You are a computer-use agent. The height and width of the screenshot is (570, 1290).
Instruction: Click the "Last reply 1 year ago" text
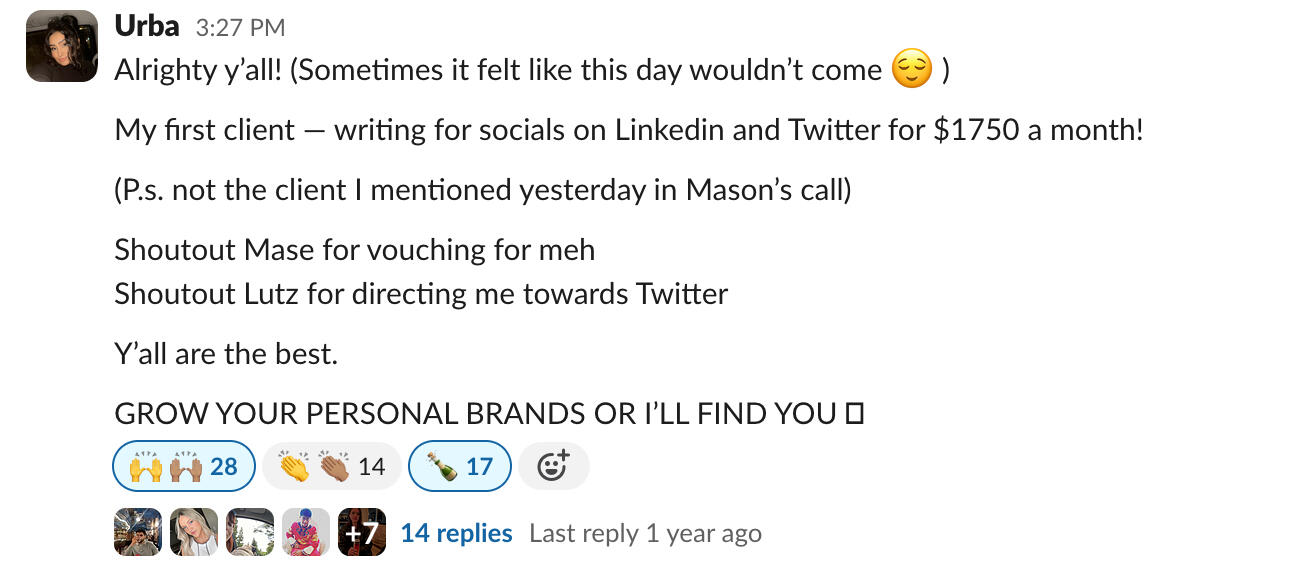coord(645,534)
